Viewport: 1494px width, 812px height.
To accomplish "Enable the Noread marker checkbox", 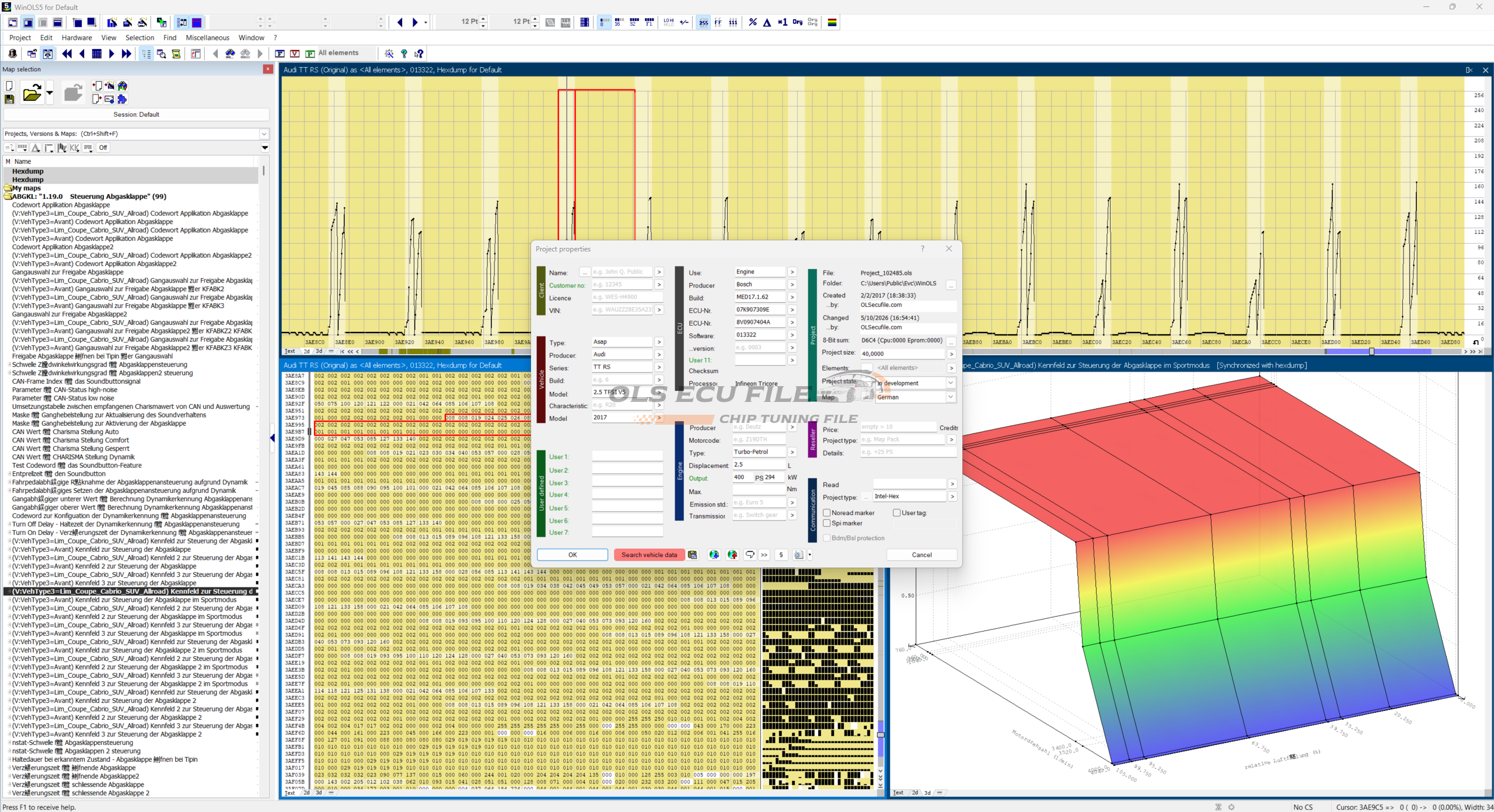I will [x=827, y=513].
